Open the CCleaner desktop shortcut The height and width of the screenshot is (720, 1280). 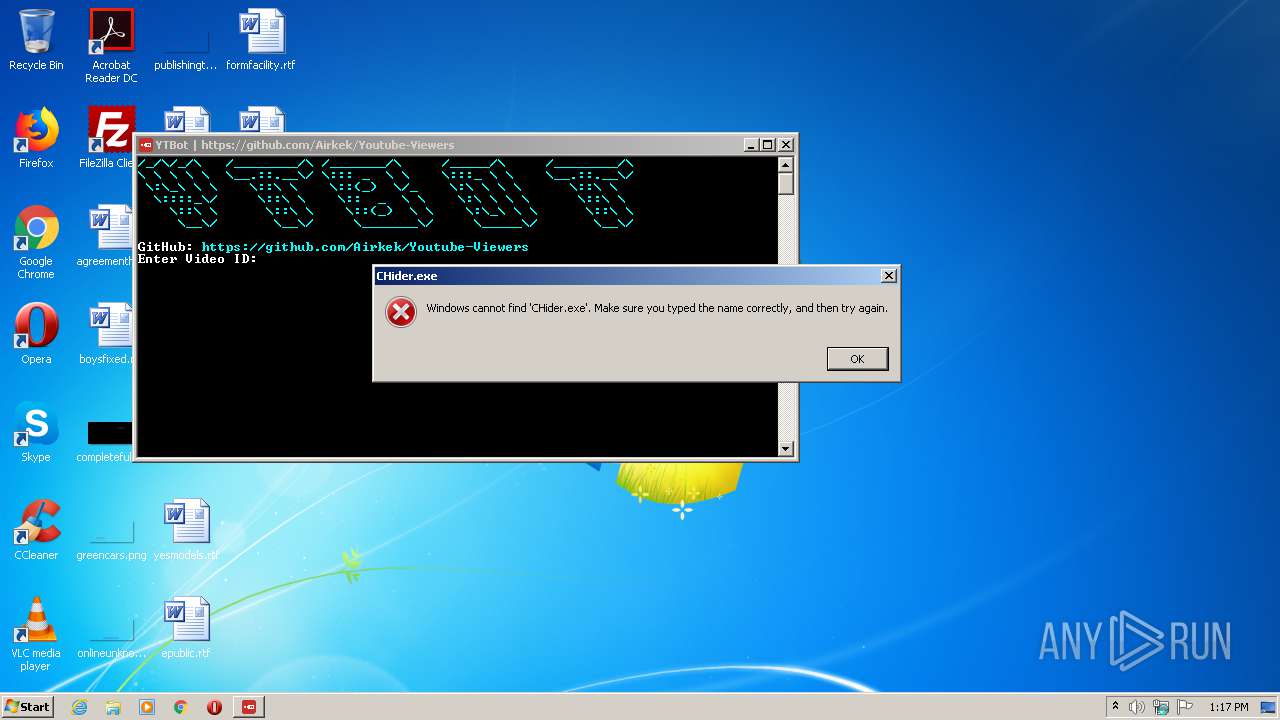tap(36, 530)
